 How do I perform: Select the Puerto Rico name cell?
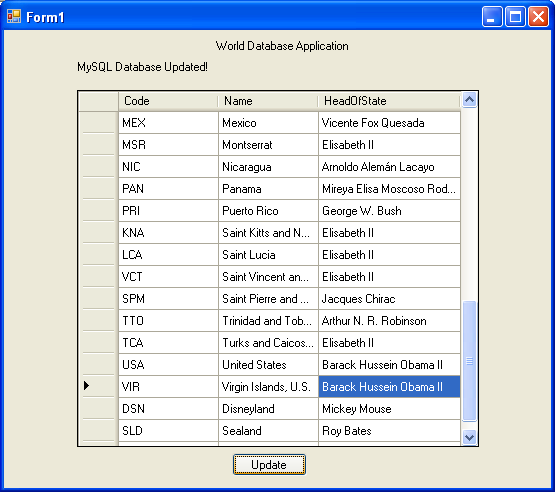[x=268, y=211]
